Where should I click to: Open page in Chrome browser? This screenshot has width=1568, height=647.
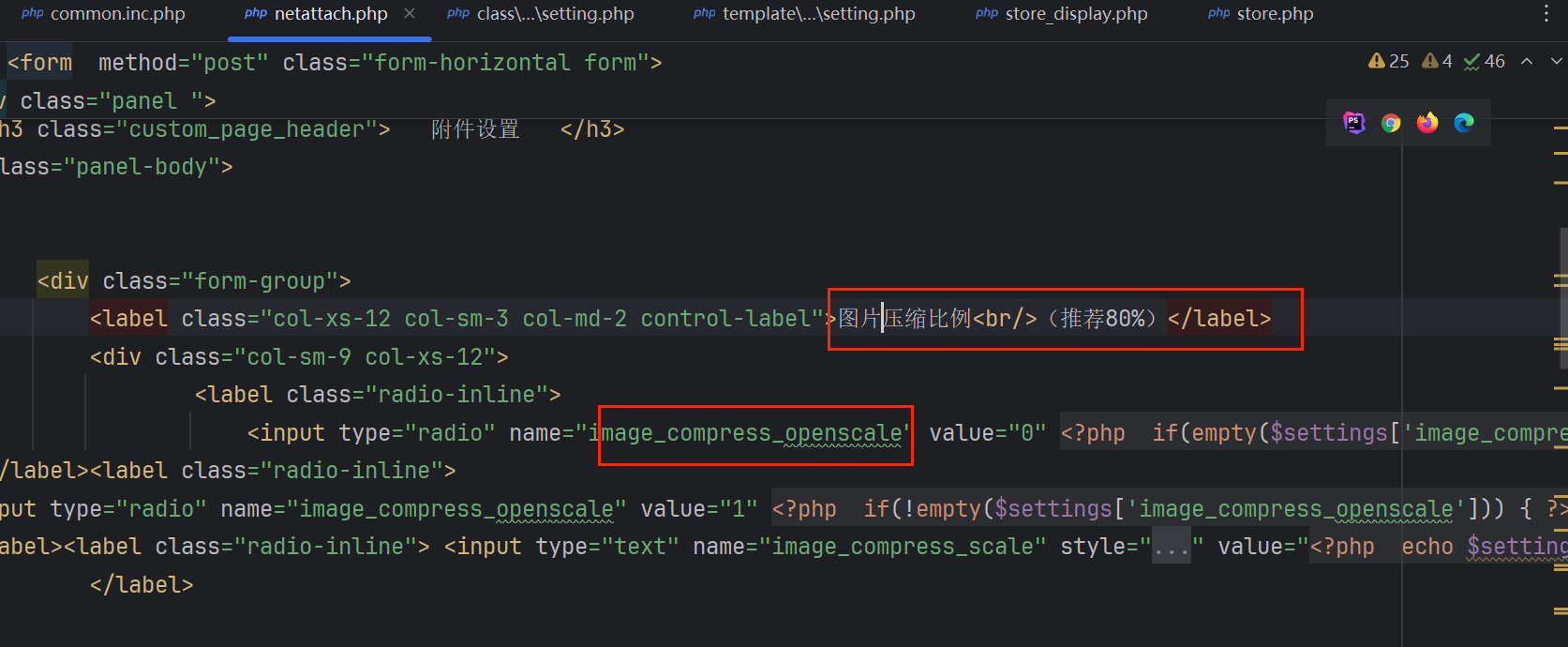(x=1391, y=123)
